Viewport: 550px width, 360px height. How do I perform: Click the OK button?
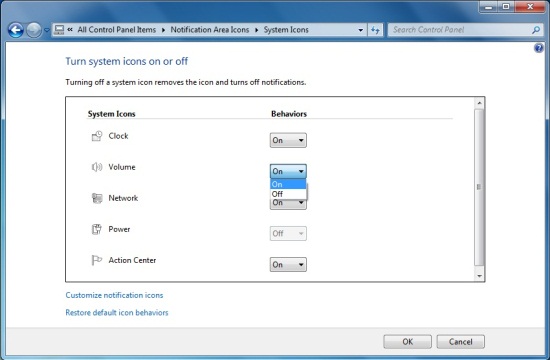408,342
